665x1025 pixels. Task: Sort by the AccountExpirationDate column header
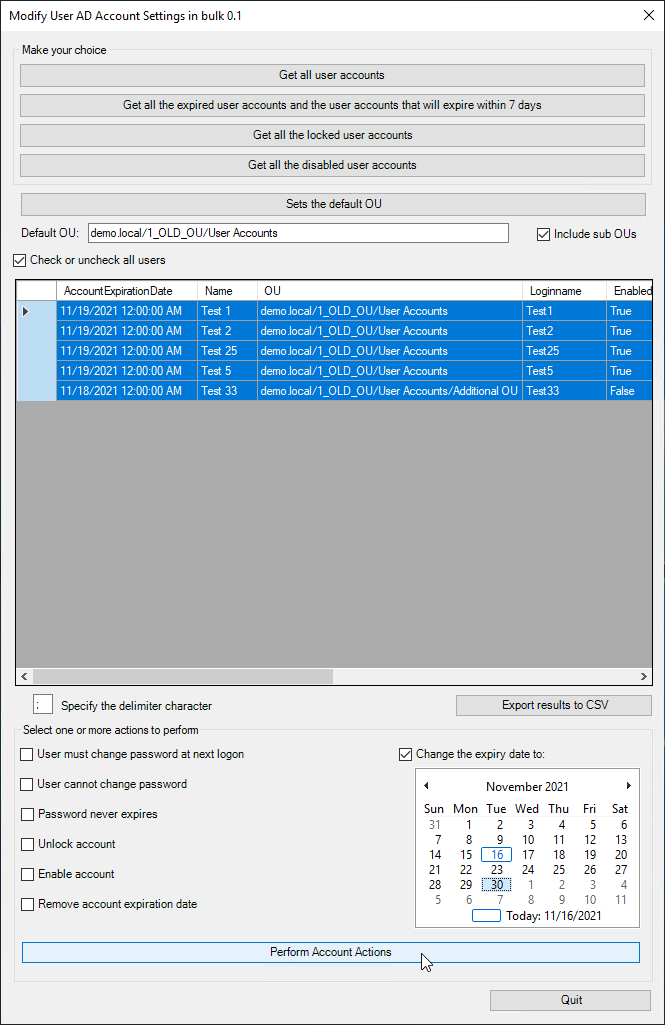[118, 291]
